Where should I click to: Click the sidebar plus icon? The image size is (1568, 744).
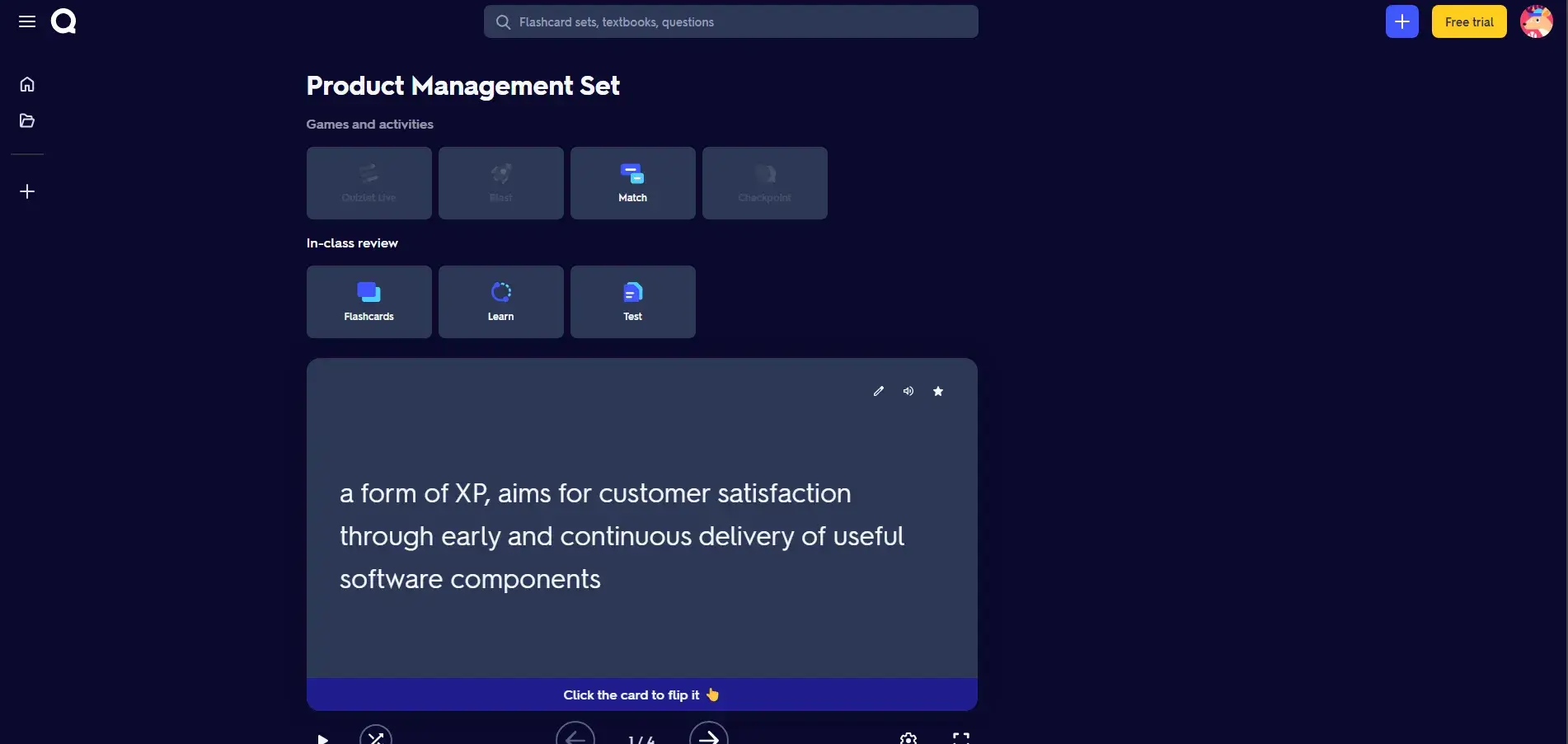click(x=27, y=191)
